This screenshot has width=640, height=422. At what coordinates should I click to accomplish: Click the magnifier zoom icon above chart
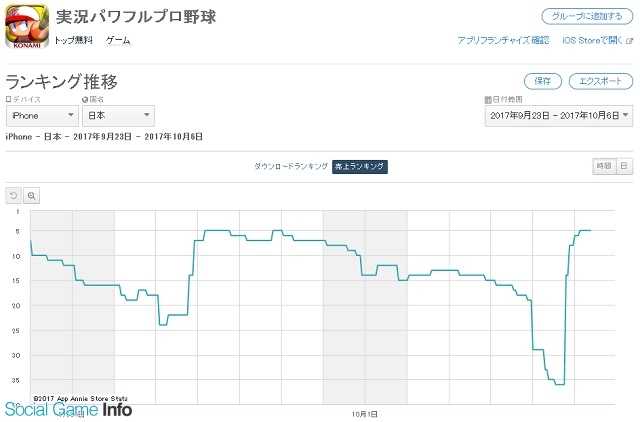coord(31,196)
